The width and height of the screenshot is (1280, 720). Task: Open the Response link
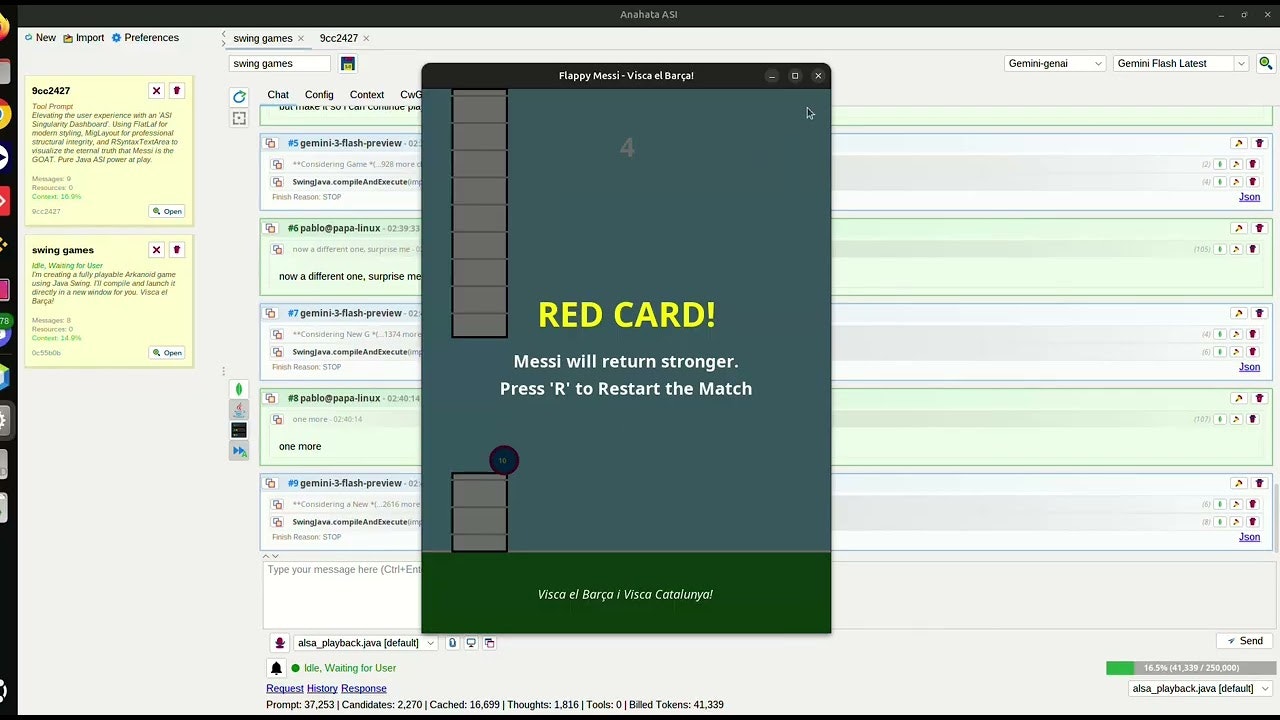pyautogui.click(x=364, y=689)
